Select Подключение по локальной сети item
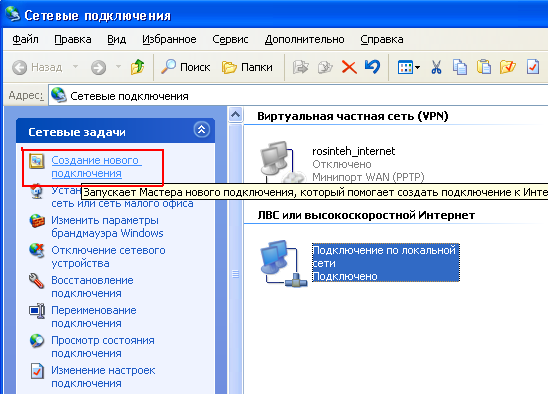548x394 pixels. (x=385, y=263)
